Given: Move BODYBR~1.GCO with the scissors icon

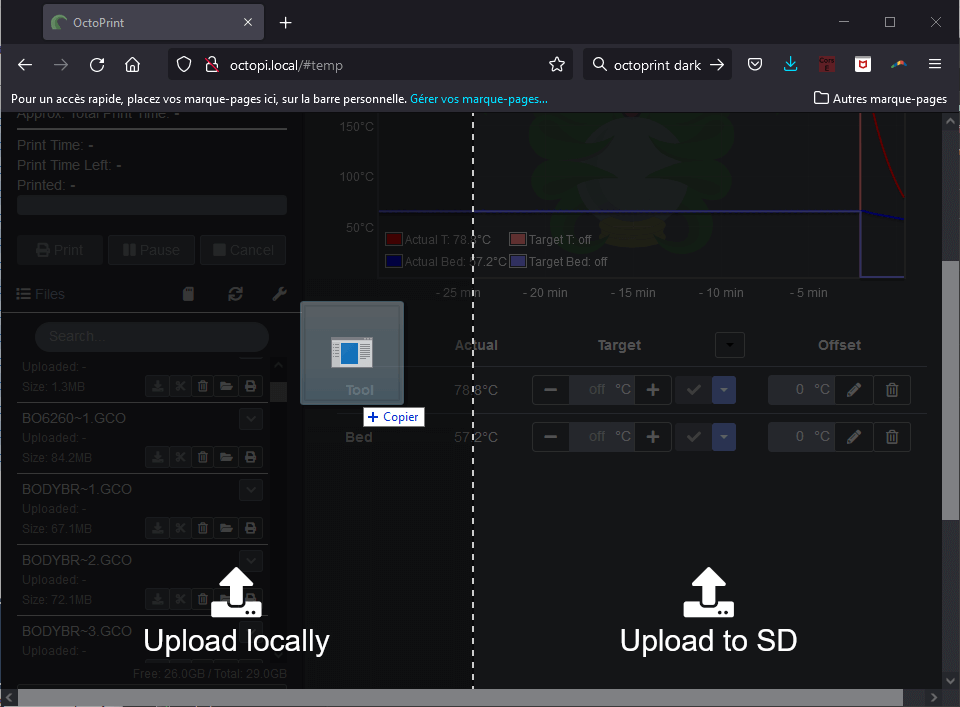Looking at the screenshot, I should pos(180,528).
